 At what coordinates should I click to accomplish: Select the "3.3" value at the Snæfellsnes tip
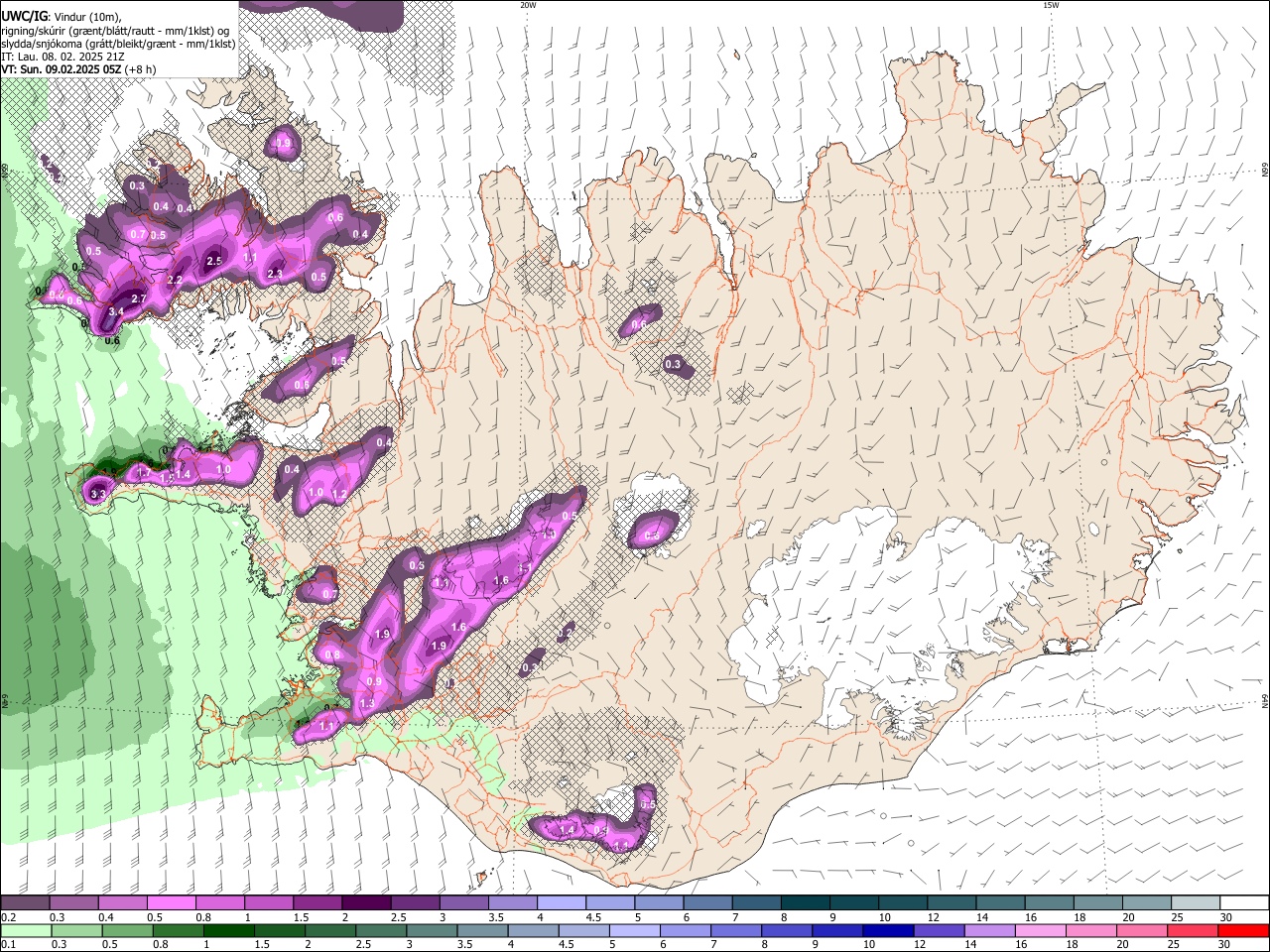click(98, 493)
